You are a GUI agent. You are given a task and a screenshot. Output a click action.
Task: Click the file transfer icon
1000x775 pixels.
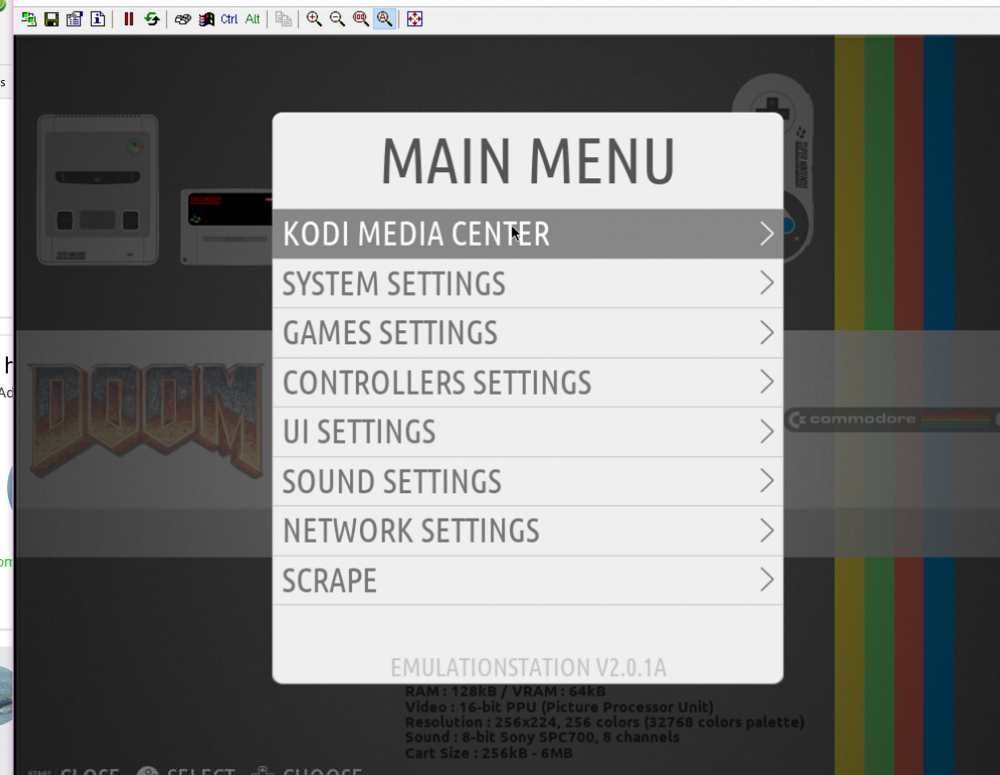click(283, 19)
